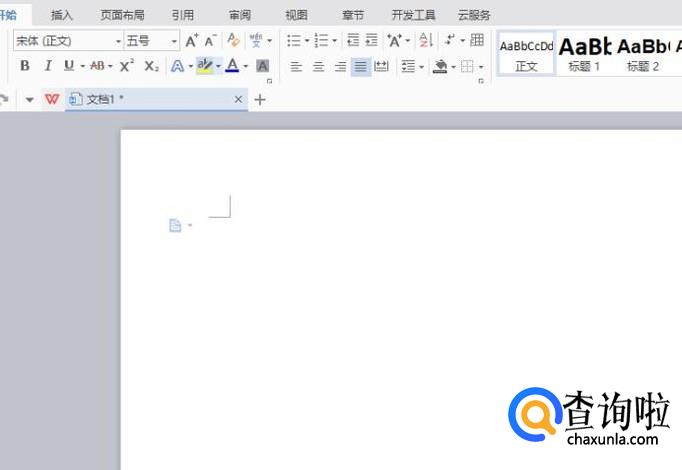682x470 pixels.
Task: Open the font name dropdown
Action: pyautogui.click(x=116, y=41)
